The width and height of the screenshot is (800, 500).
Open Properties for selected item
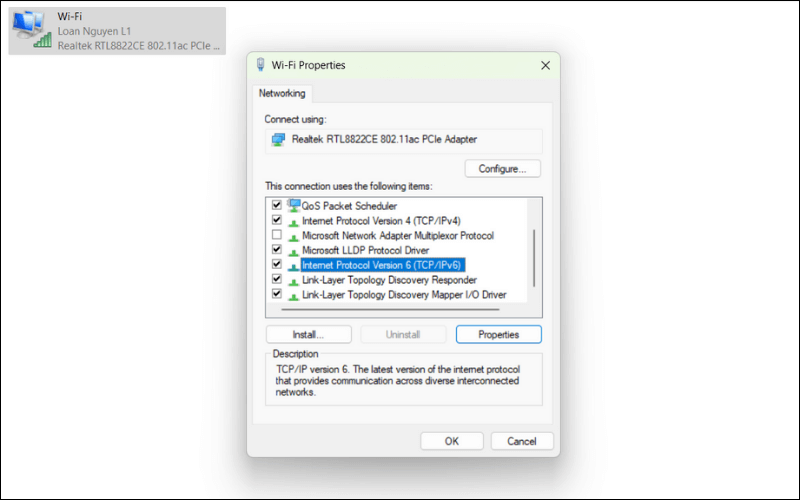pyautogui.click(x=498, y=335)
